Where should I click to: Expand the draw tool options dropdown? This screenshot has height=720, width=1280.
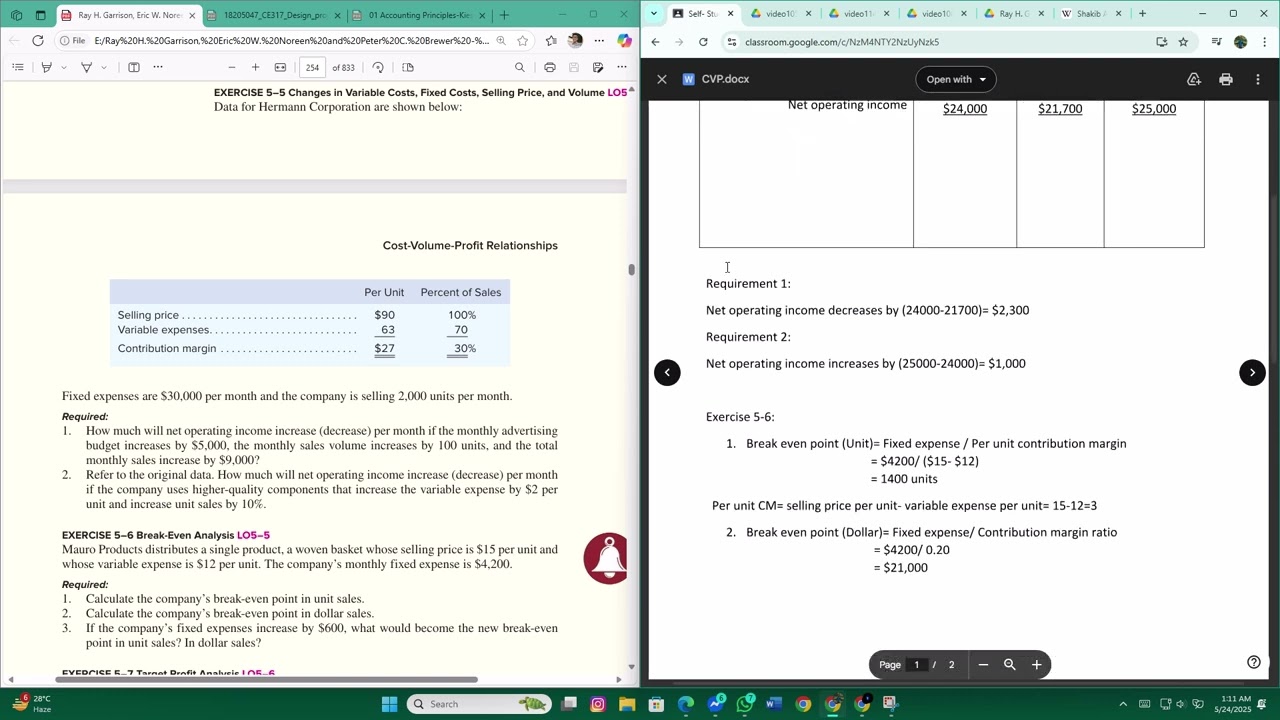point(103,67)
